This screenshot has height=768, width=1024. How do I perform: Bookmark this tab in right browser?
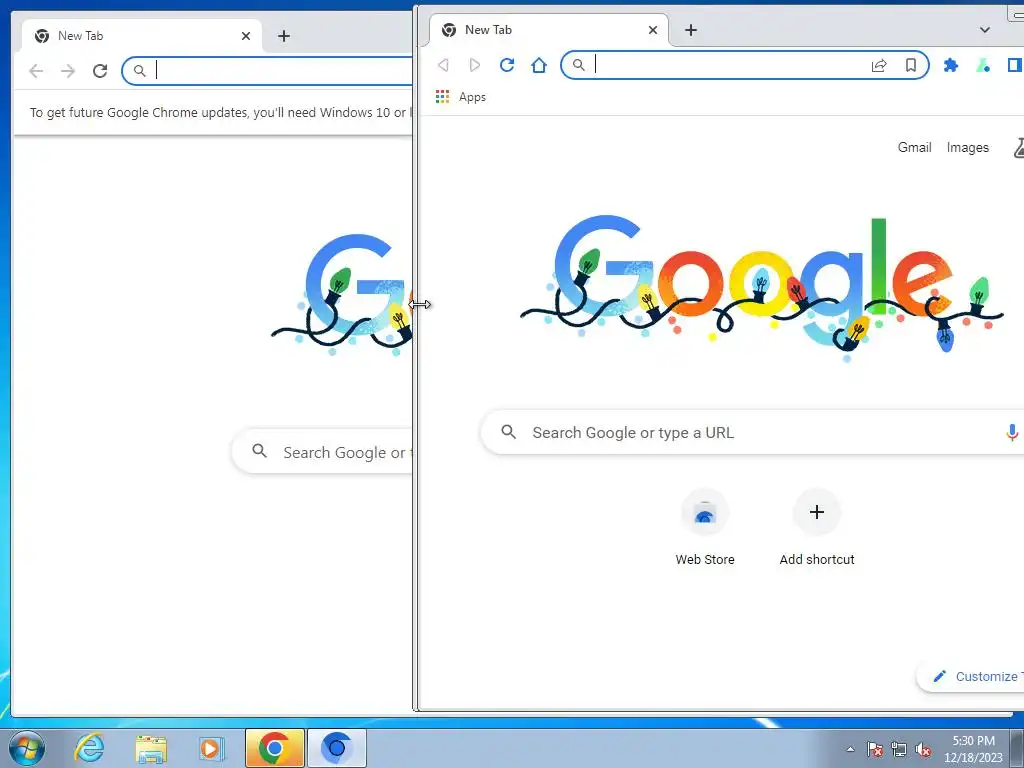[910, 65]
